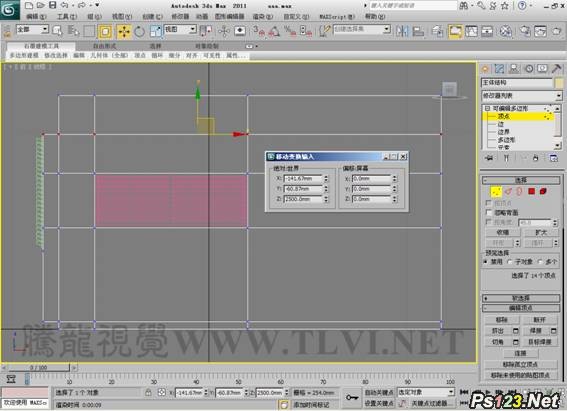
Task: Open the MAXScript menu
Action: point(337,17)
